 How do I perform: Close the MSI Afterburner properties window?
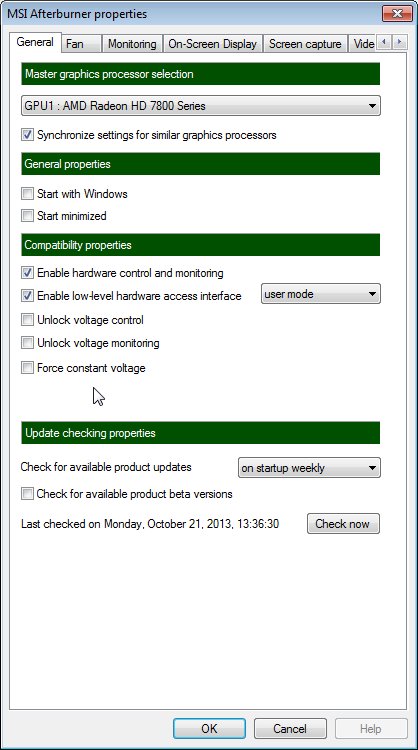click(x=396, y=13)
